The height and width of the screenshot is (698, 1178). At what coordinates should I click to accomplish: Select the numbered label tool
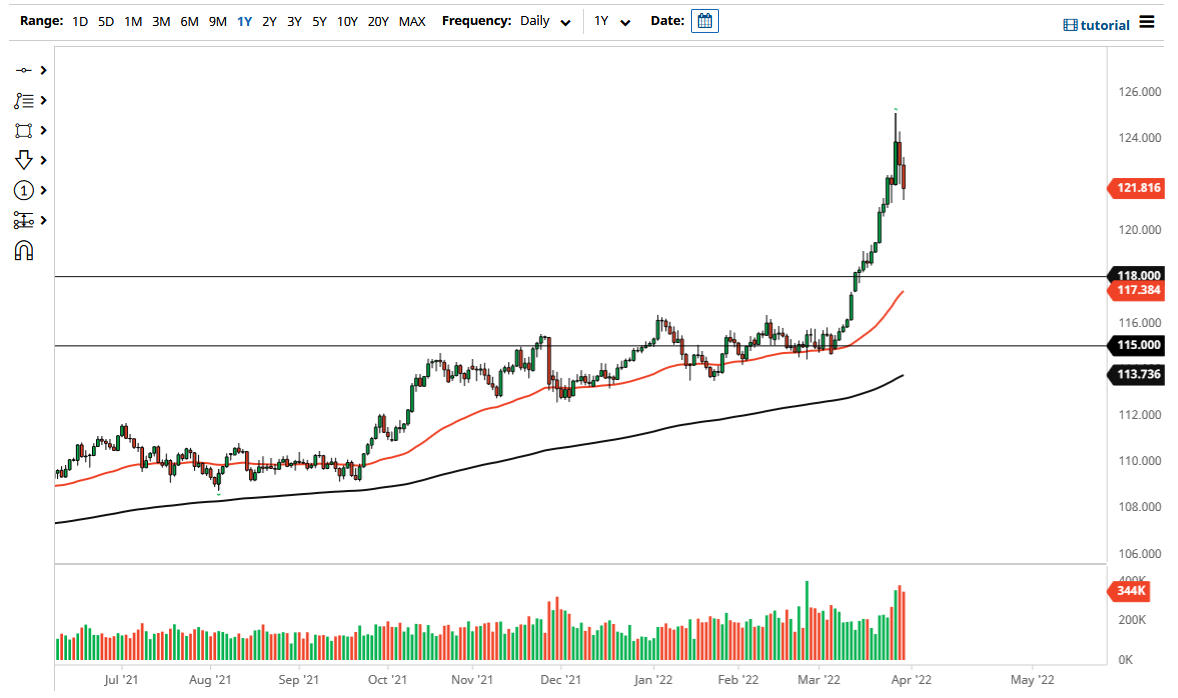(x=22, y=190)
